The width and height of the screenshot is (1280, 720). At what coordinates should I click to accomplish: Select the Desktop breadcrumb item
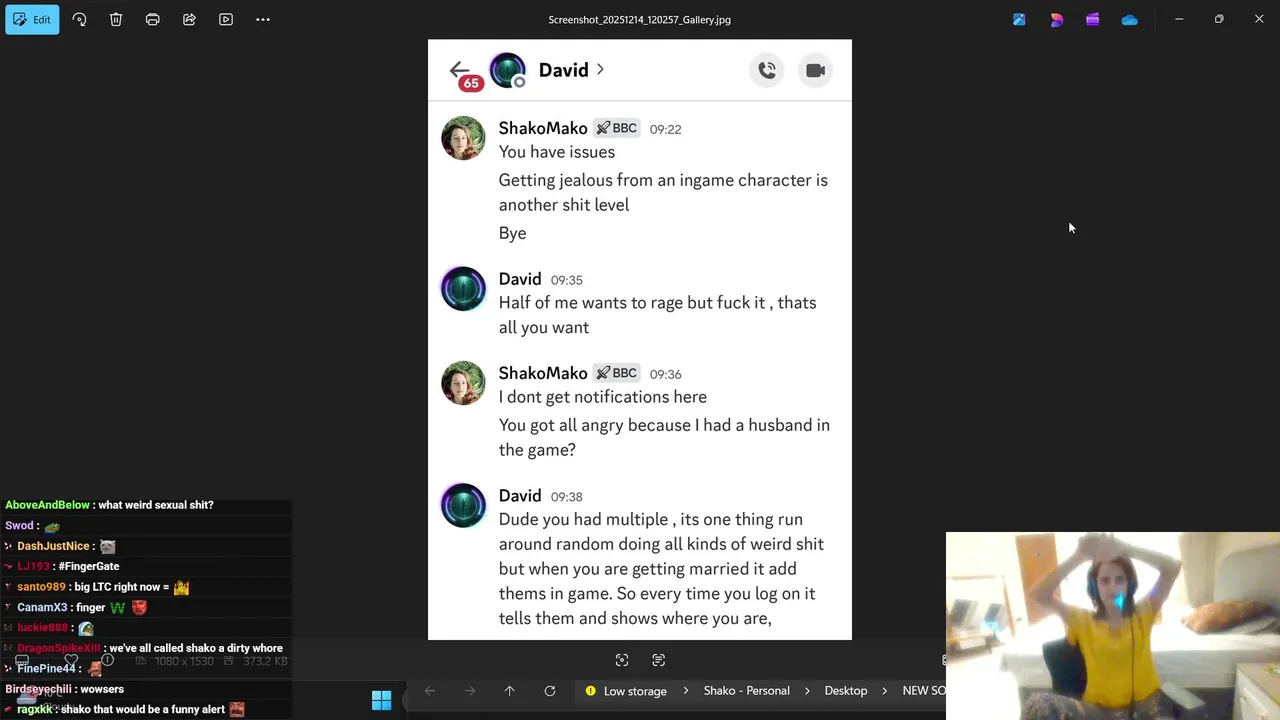point(846,691)
